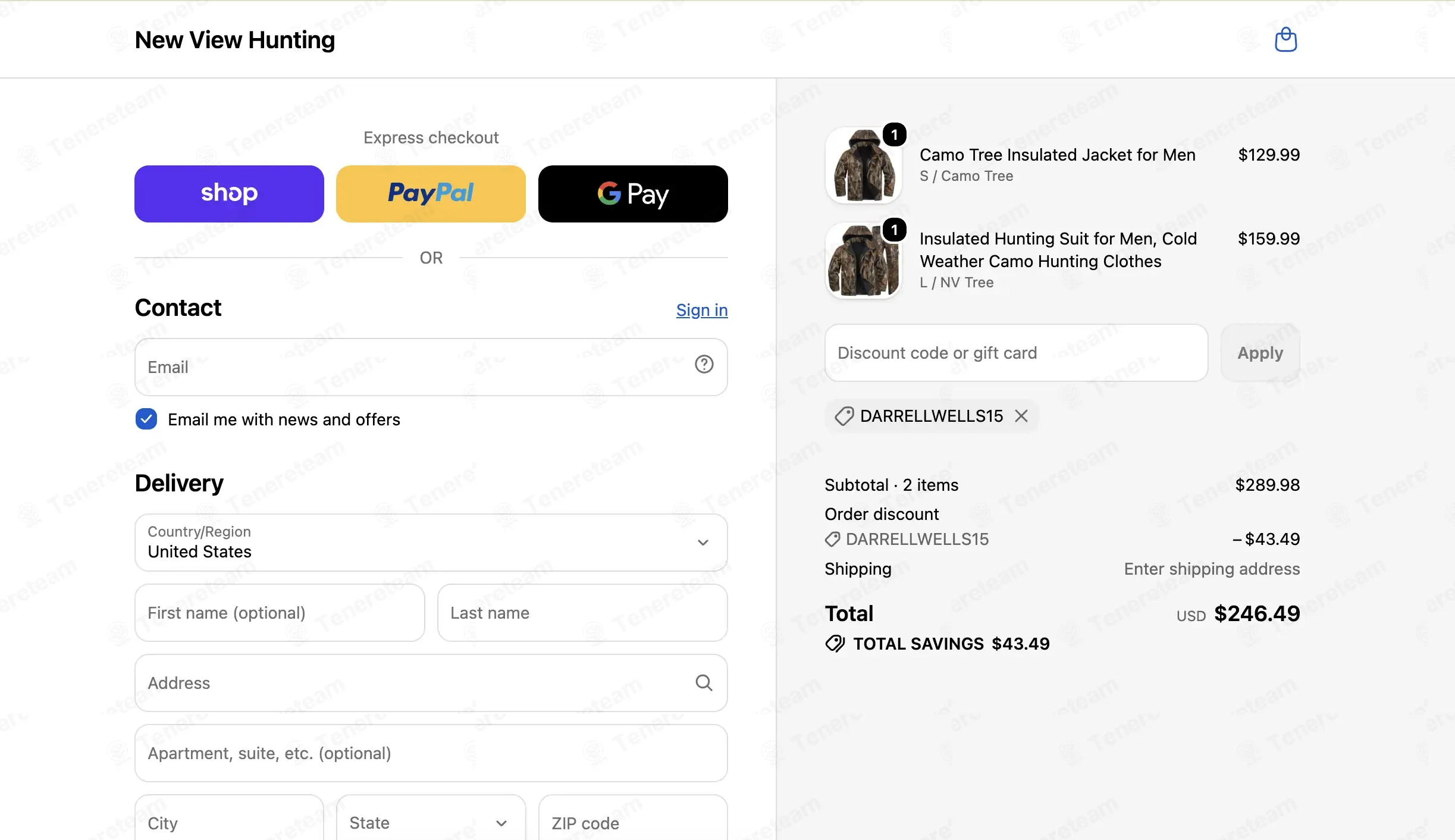This screenshot has width=1455, height=840.
Task: Focus the Apartment, suite field
Action: point(431,753)
